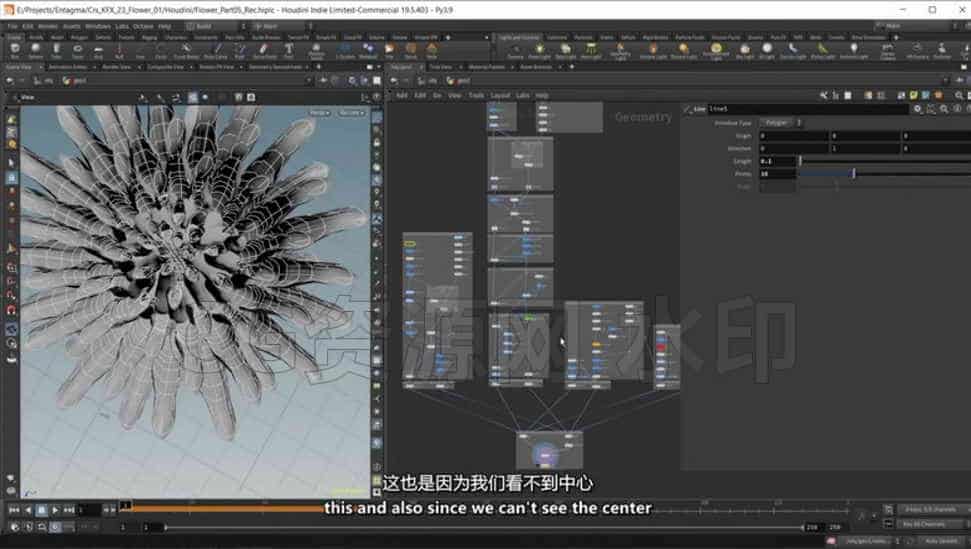Select the Helix shelf tool

pos(431,50)
